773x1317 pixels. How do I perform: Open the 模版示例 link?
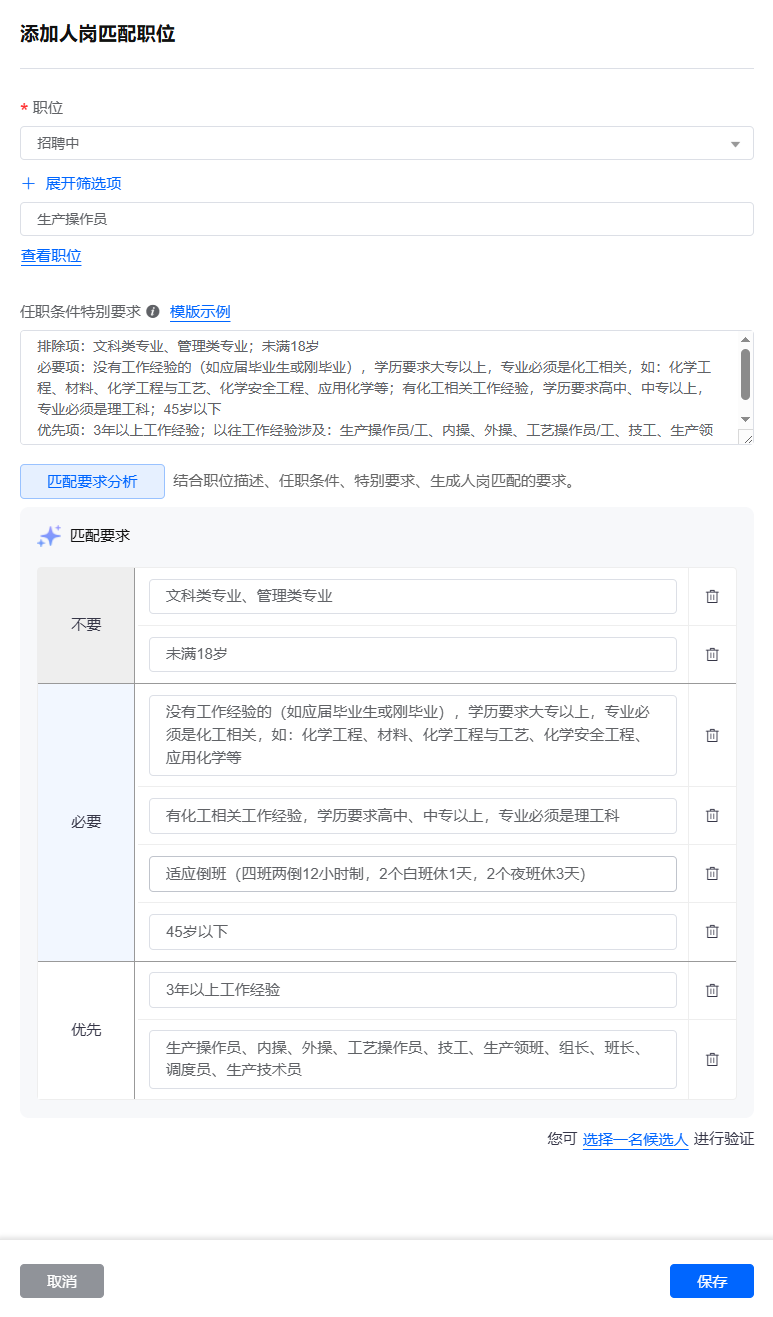tap(200, 311)
